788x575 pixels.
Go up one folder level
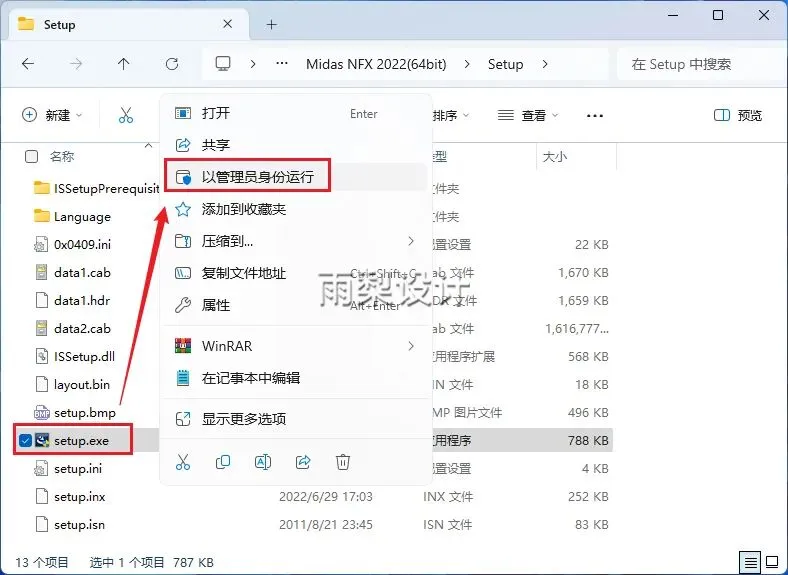click(124, 64)
